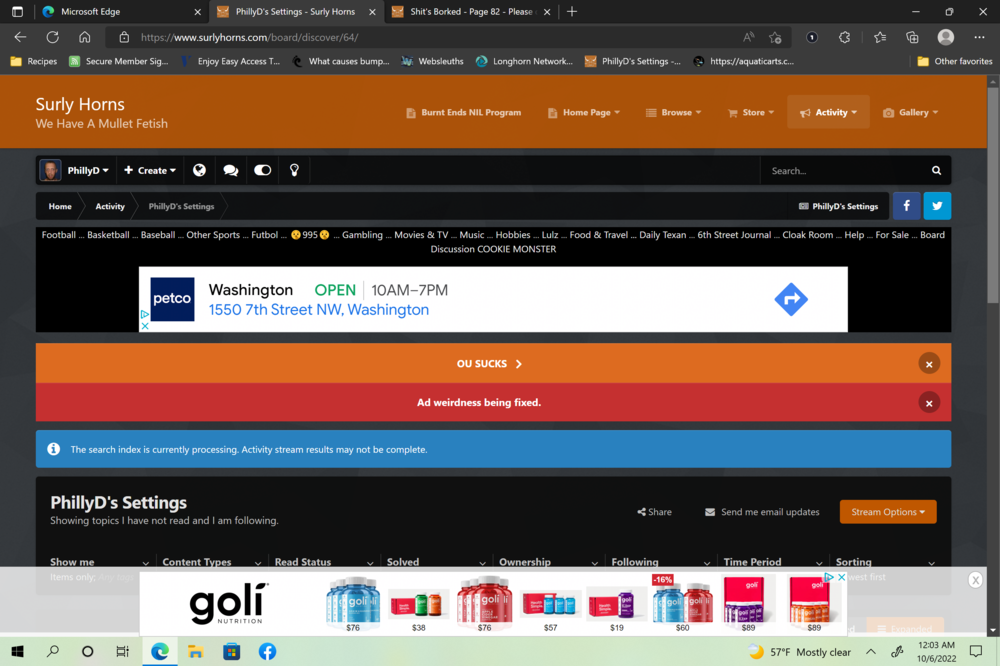The height and width of the screenshot is (666, 1000).
Task: Expand the Stream Options dropdown
Action: click(x=887, y=512)
